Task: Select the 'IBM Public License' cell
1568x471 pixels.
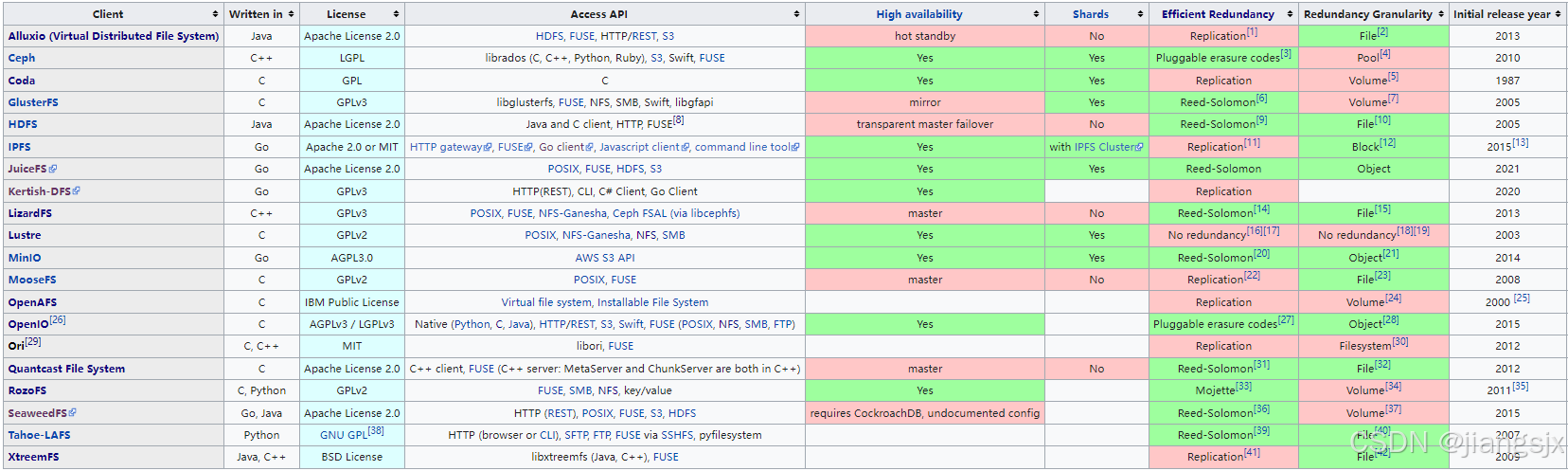Action: pos(351,302)
